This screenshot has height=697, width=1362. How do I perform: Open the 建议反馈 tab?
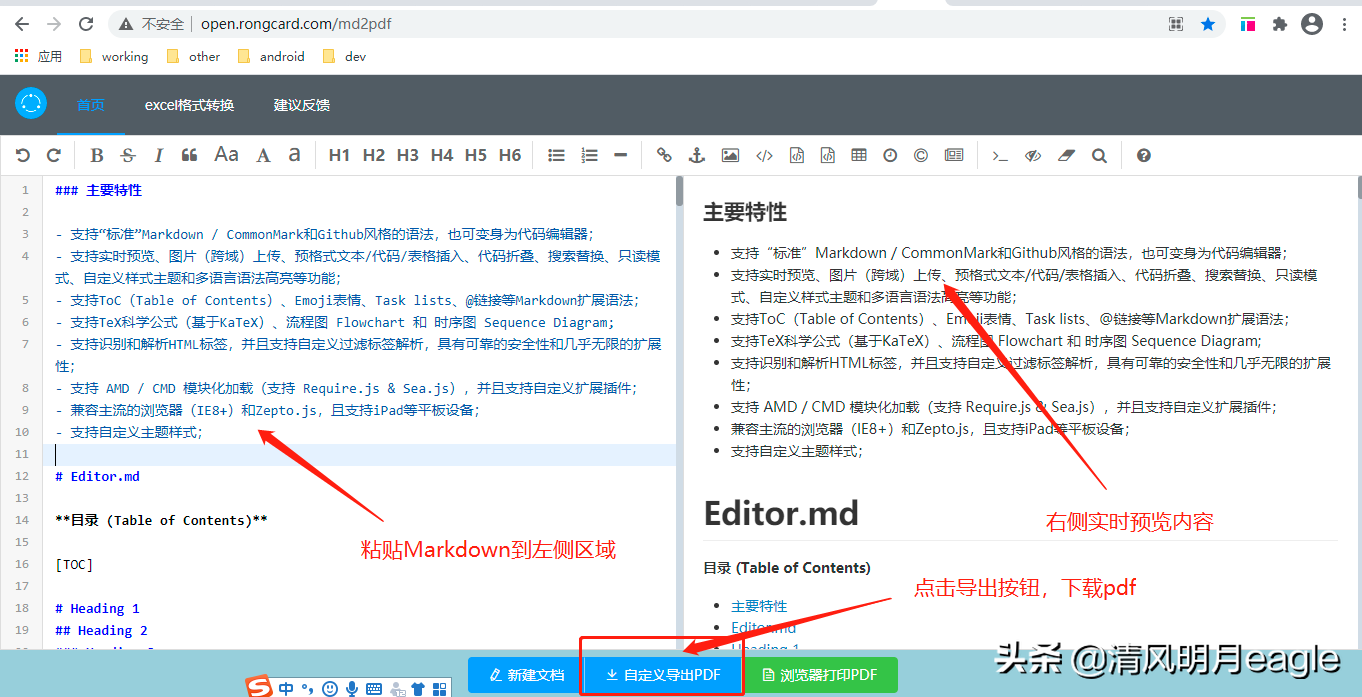pos(302,105)
